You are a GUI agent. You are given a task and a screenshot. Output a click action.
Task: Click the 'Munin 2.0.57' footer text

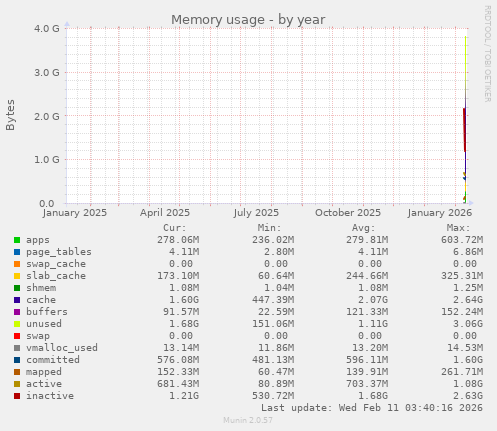[x=248, y=420]
